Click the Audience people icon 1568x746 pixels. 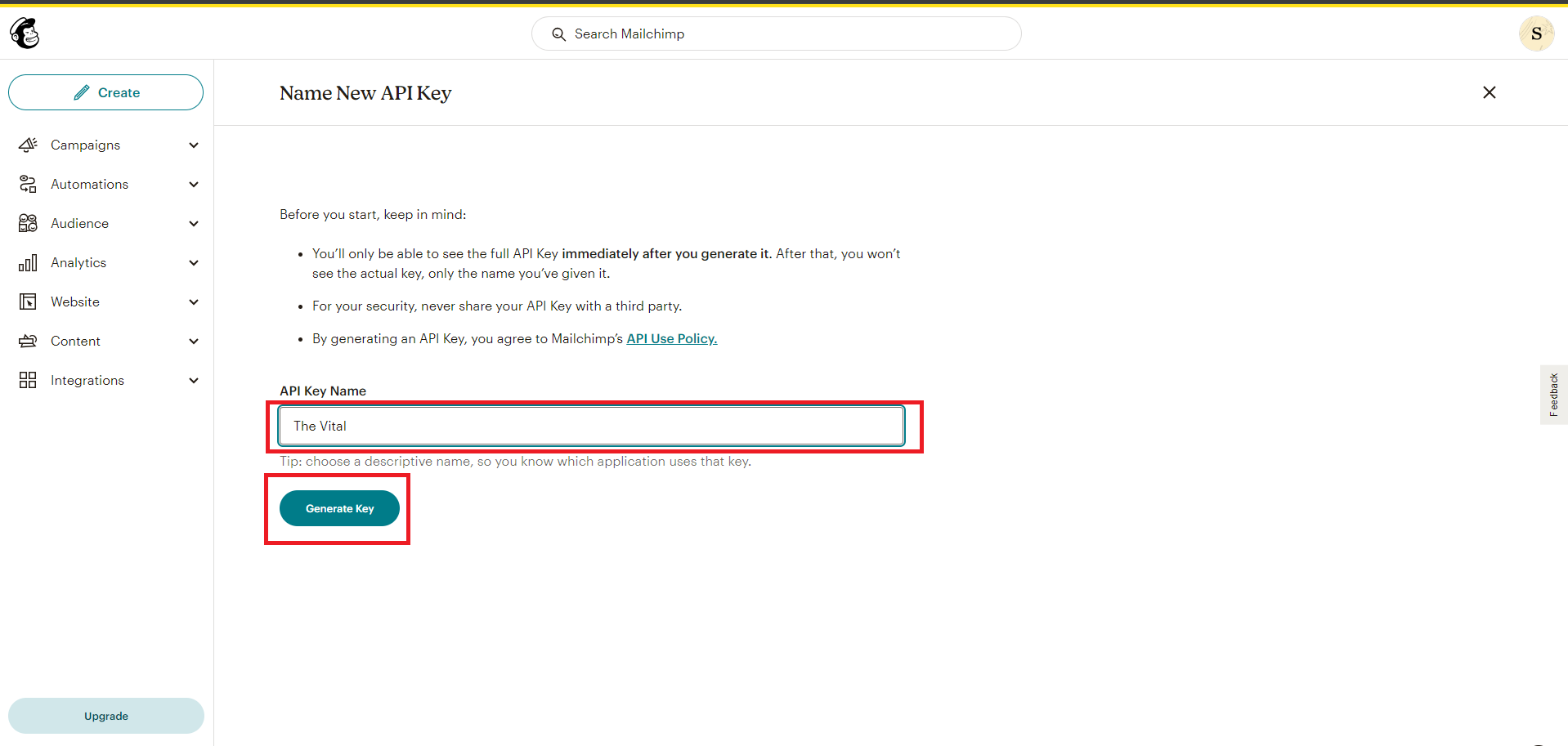tap(28, 223)
